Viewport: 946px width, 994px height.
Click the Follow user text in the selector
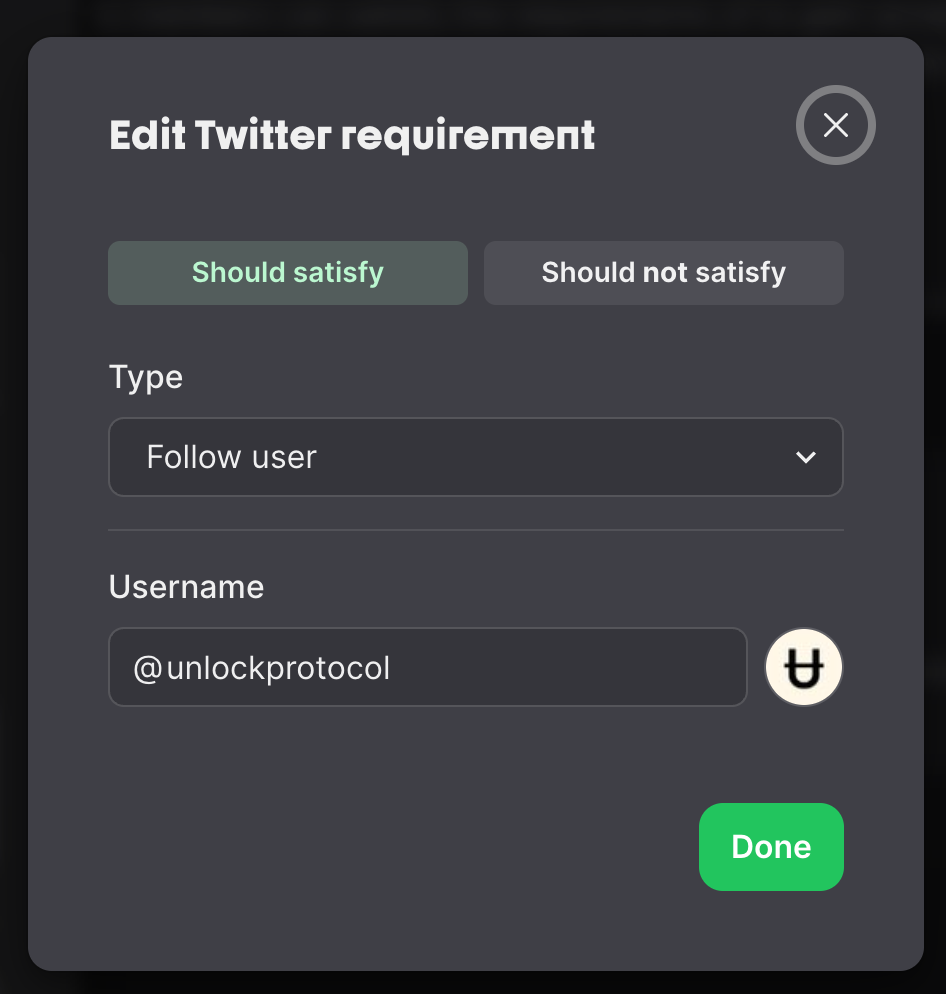[x=231, y=457]
